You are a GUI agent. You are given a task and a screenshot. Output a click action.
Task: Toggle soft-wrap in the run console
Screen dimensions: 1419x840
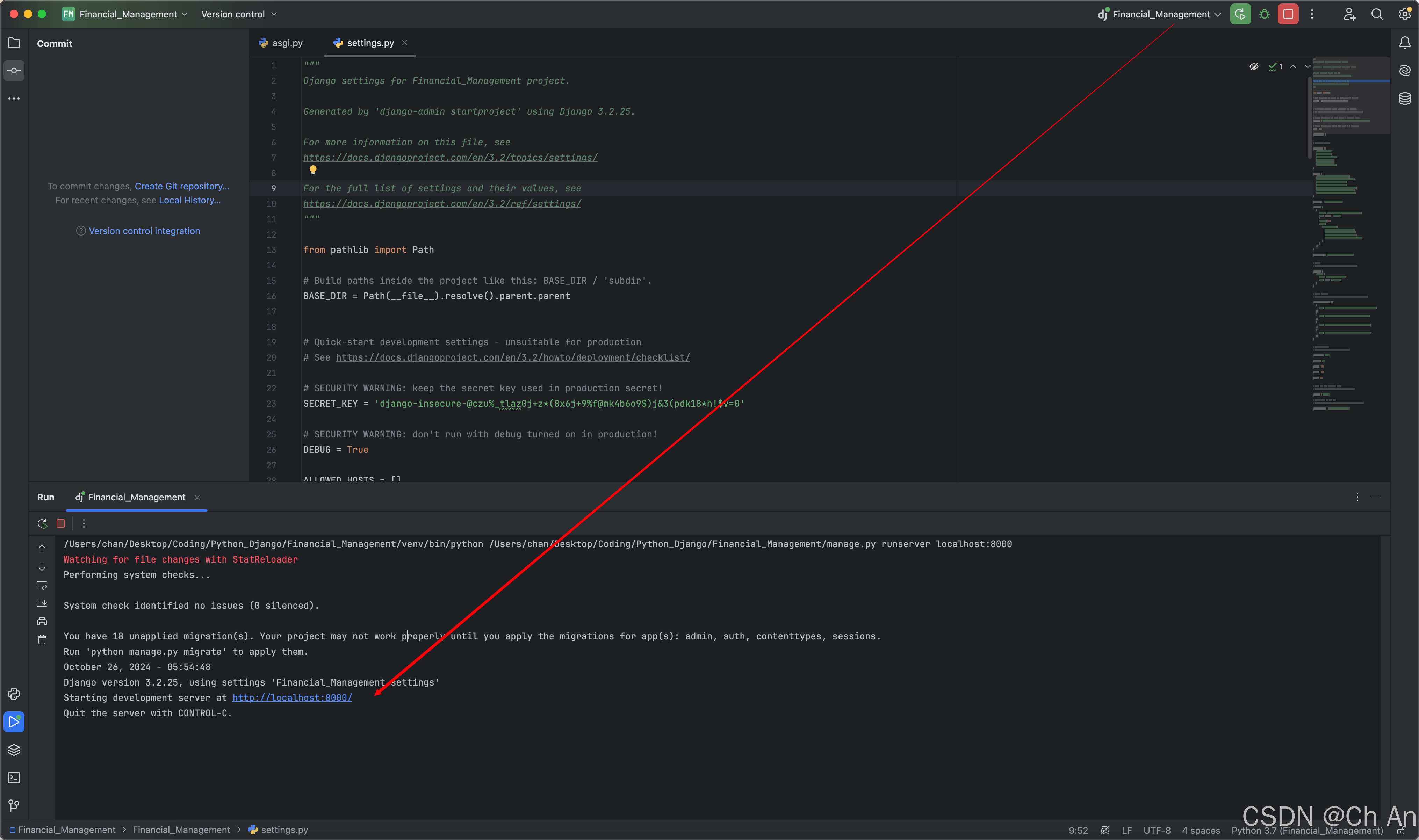[42, 585]
